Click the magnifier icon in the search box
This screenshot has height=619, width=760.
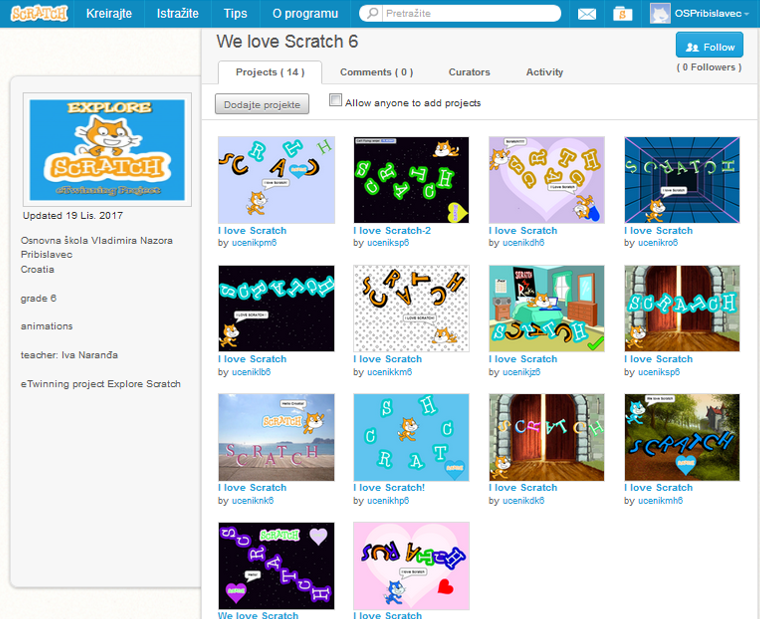click(372, 14)
